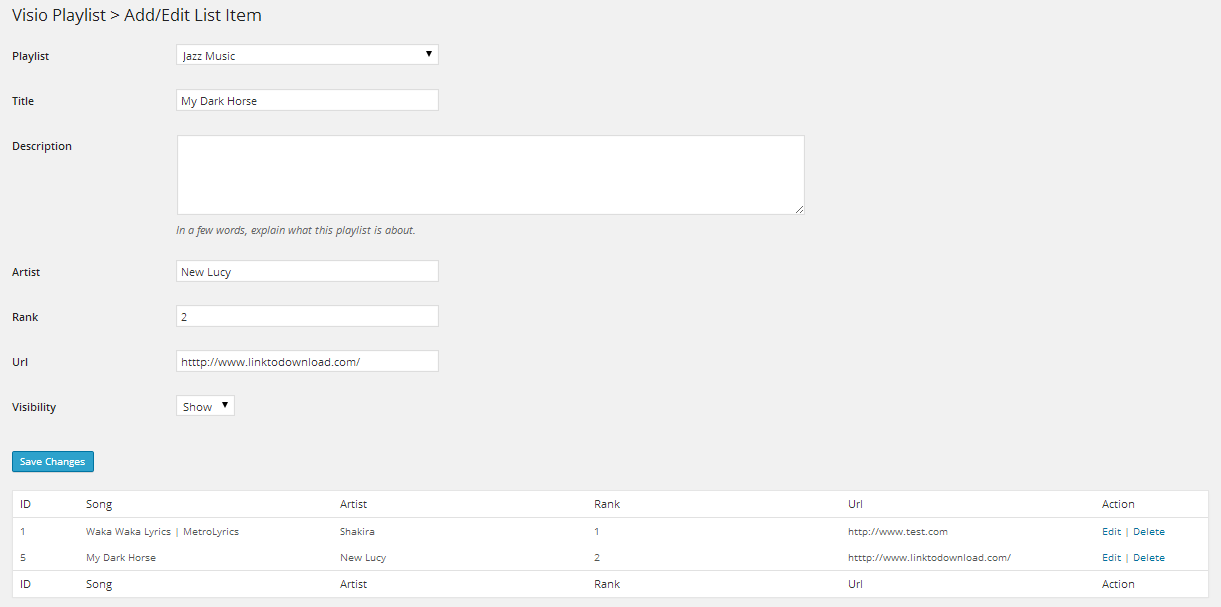Open the Visibility dropdown set to Show

pyautogui.click(x=205, y=406)
